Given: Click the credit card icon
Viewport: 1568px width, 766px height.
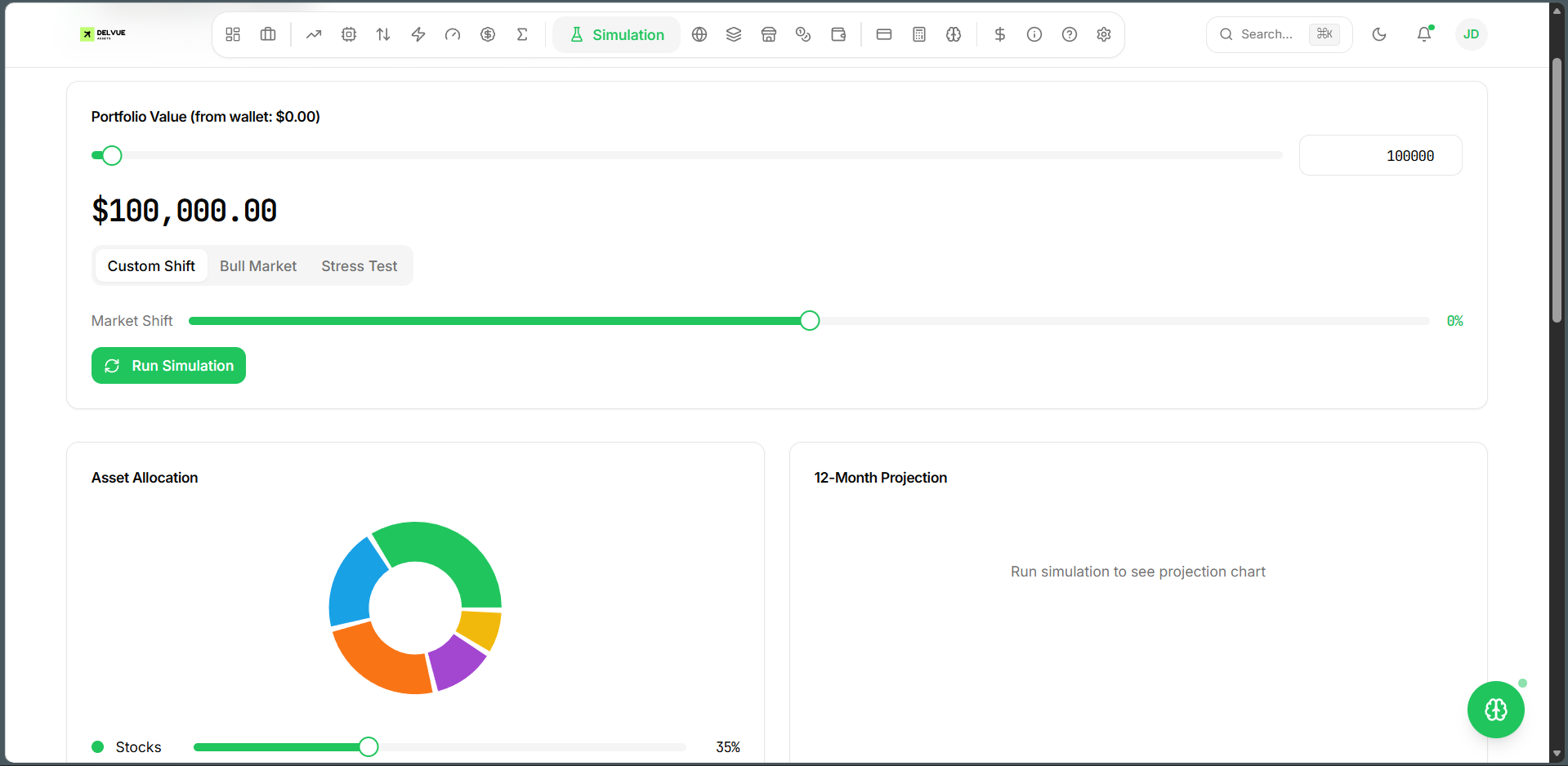Looking at the screenshot, I should tap(884, 34).
